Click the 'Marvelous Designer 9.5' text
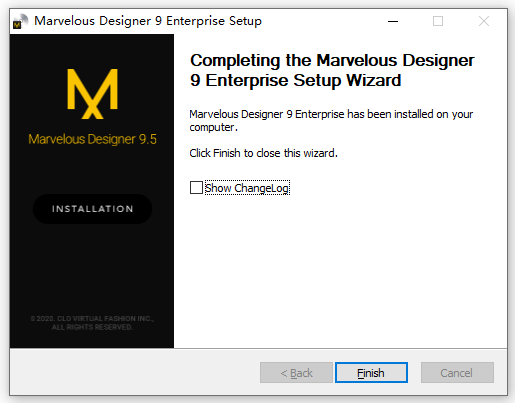Viewport: 515px width, 403px height. 92,139
